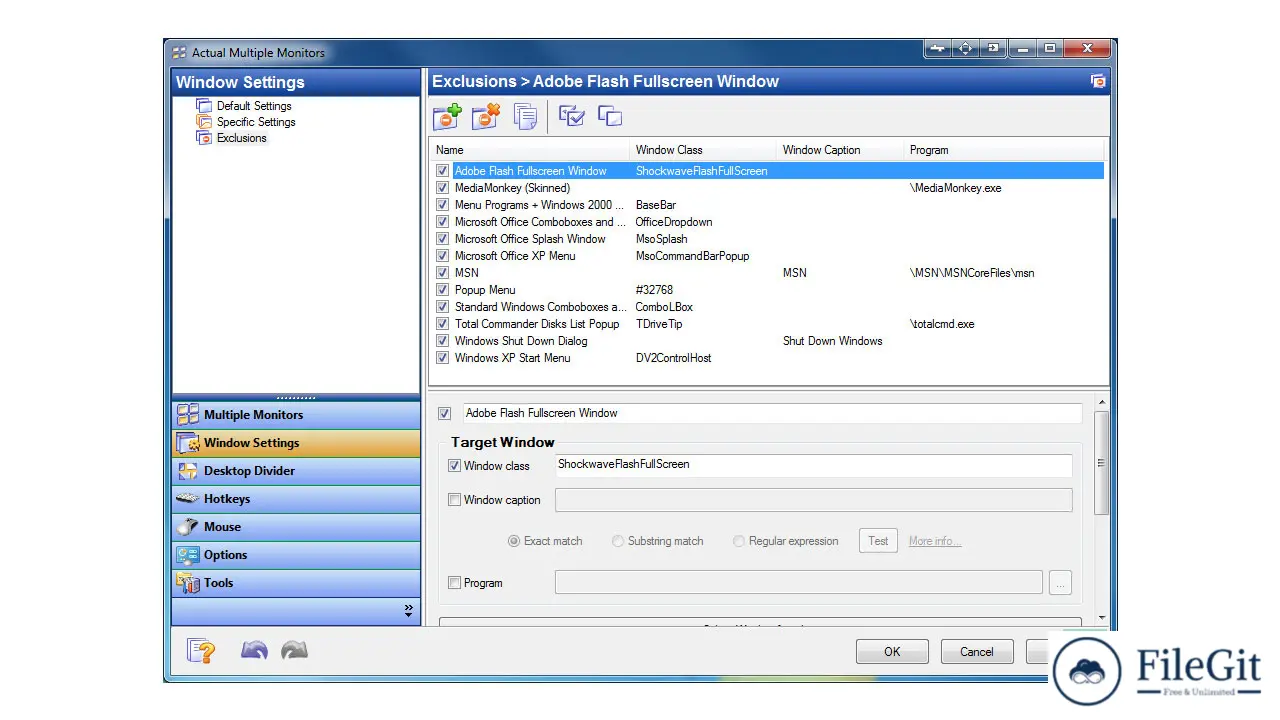The height and width of the screenshot is (720, 1280).
Task: Uncheck all exclusions toolbar icon
Action: click(610, 116)
